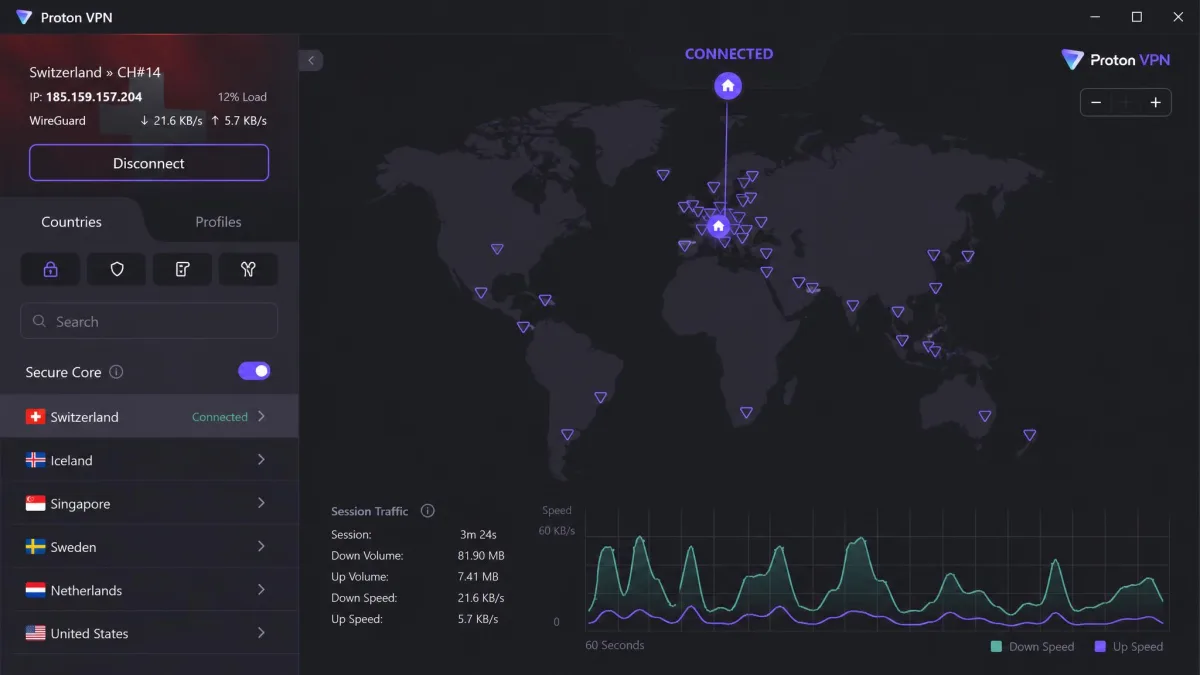
Task: Select the South Africa server marker on map
Action: tap(746, 412)
